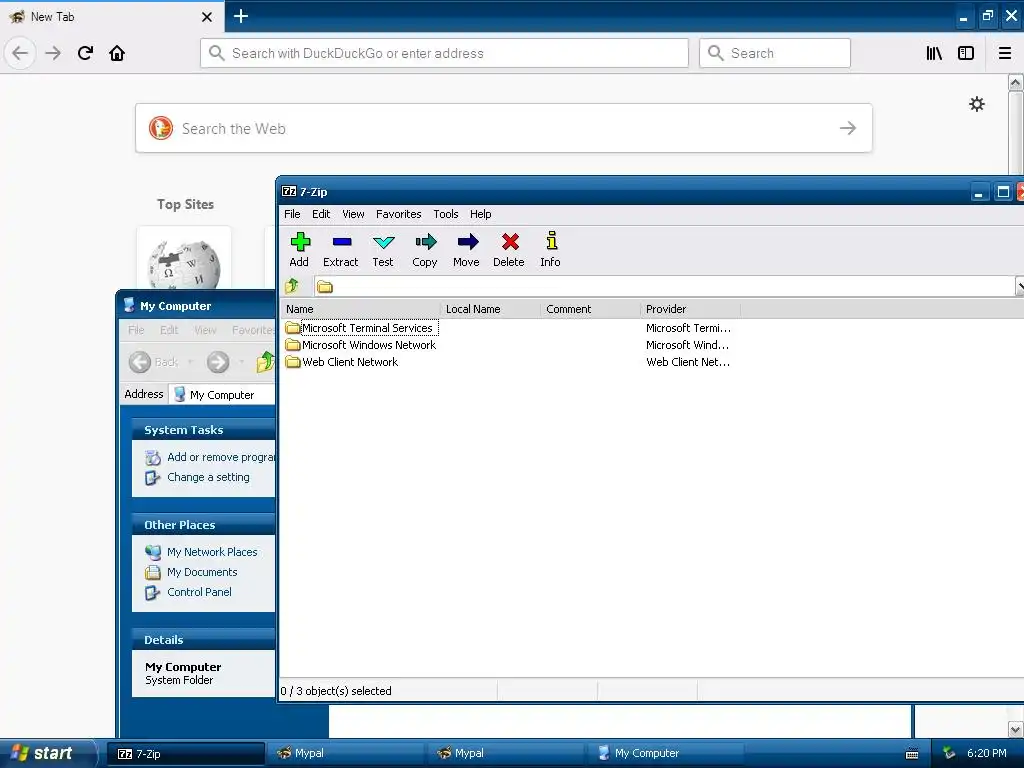Click the 7-Zip path input field
This screenshot has width=1024, height=768.
click(x=664, y=286)
